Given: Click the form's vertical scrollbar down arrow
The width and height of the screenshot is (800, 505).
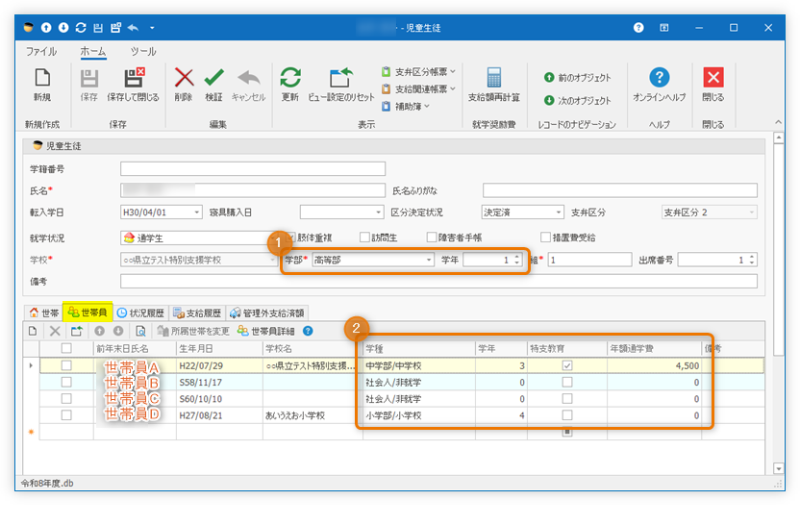Looking at the screenshot, I should [x=778, y=468].
